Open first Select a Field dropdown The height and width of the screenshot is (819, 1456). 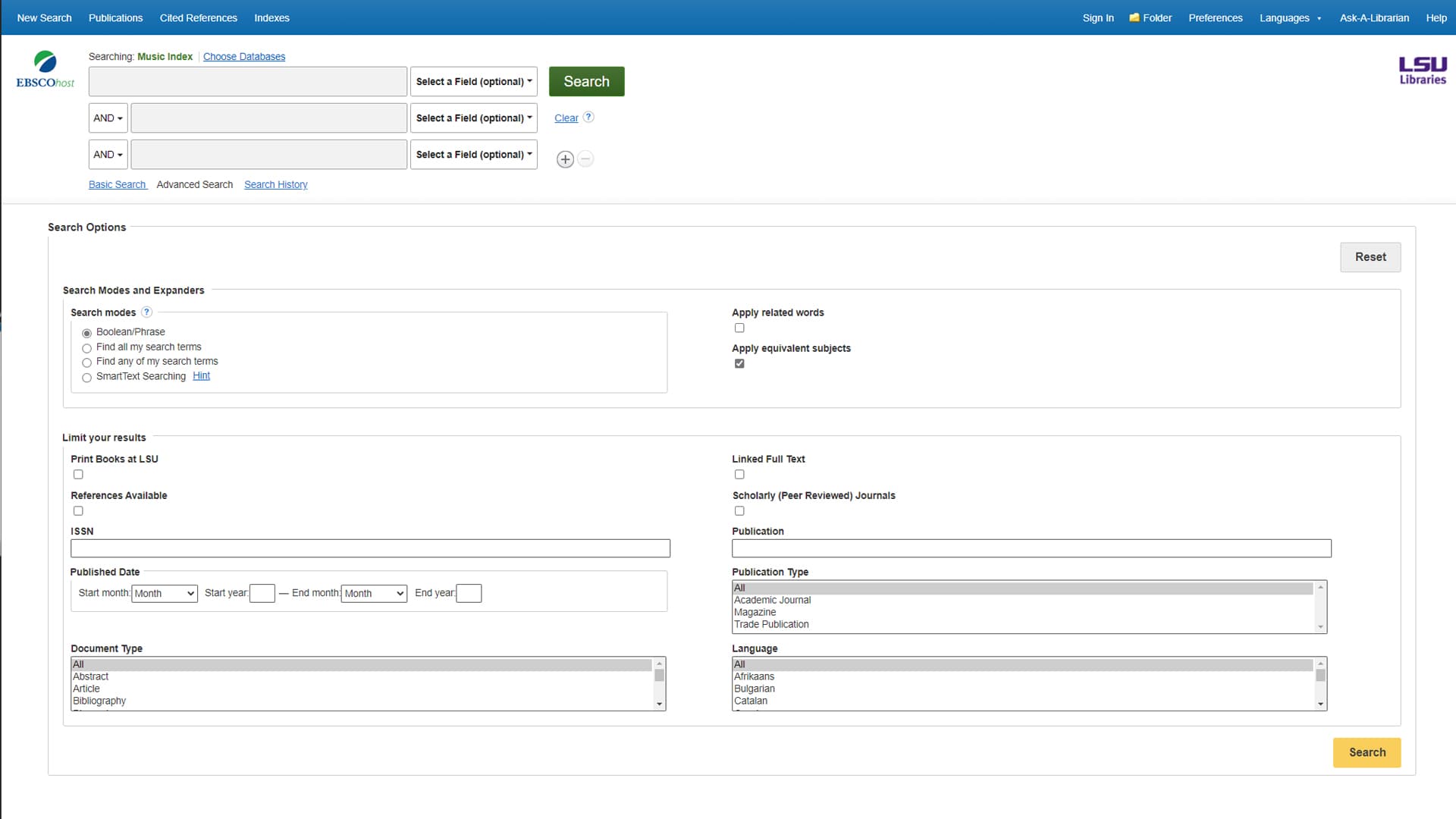click(x=474, y=81)
